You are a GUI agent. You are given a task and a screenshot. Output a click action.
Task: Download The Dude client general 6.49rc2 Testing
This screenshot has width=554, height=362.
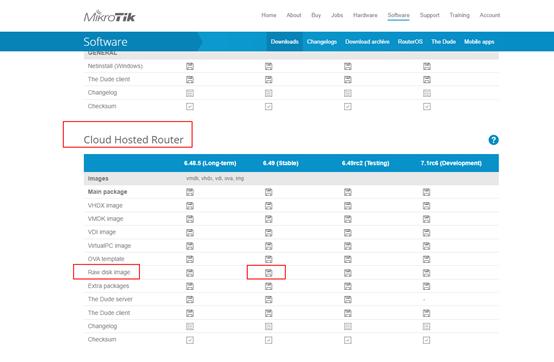click(348, 79)
